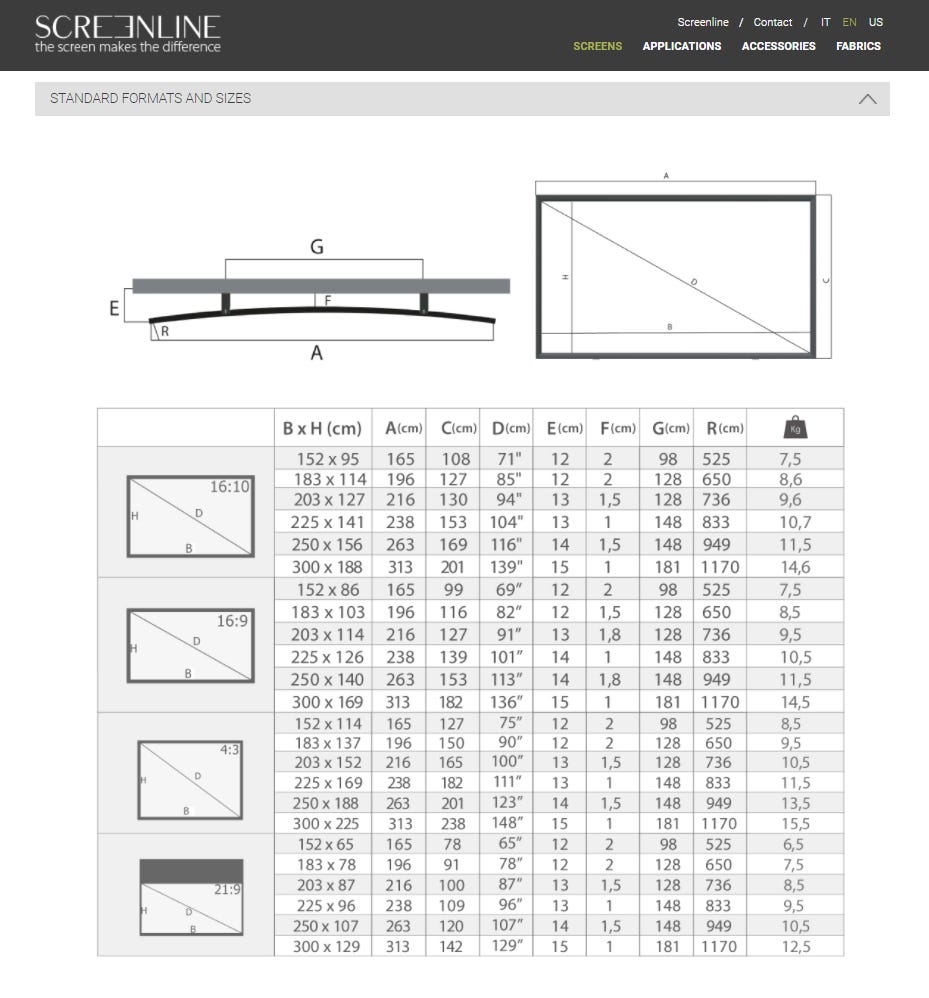
Task: Collapse the Standard Formats and Sizes section
Action: [x=867, y=99]
